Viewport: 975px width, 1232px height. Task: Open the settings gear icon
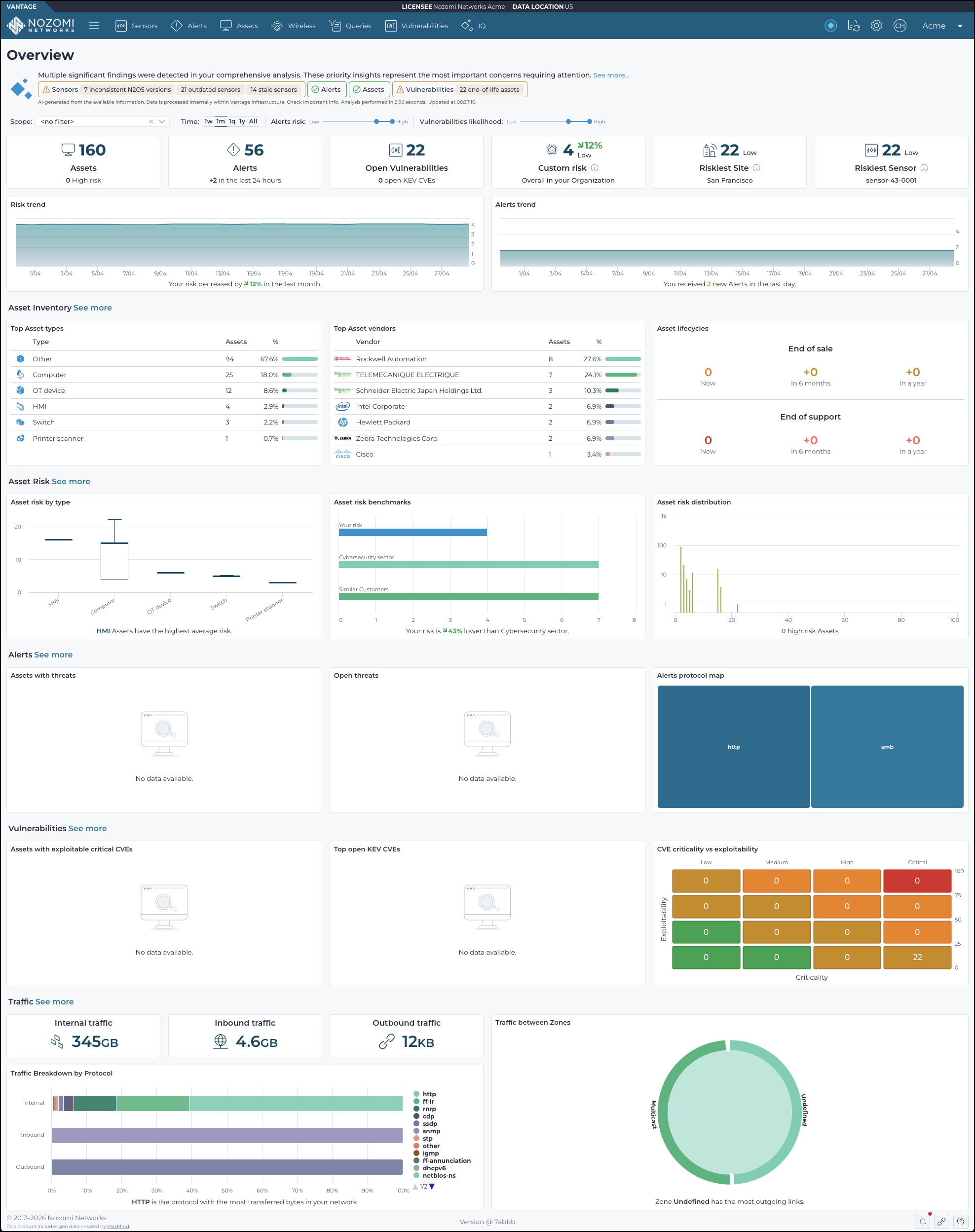[x=876, y=26]
